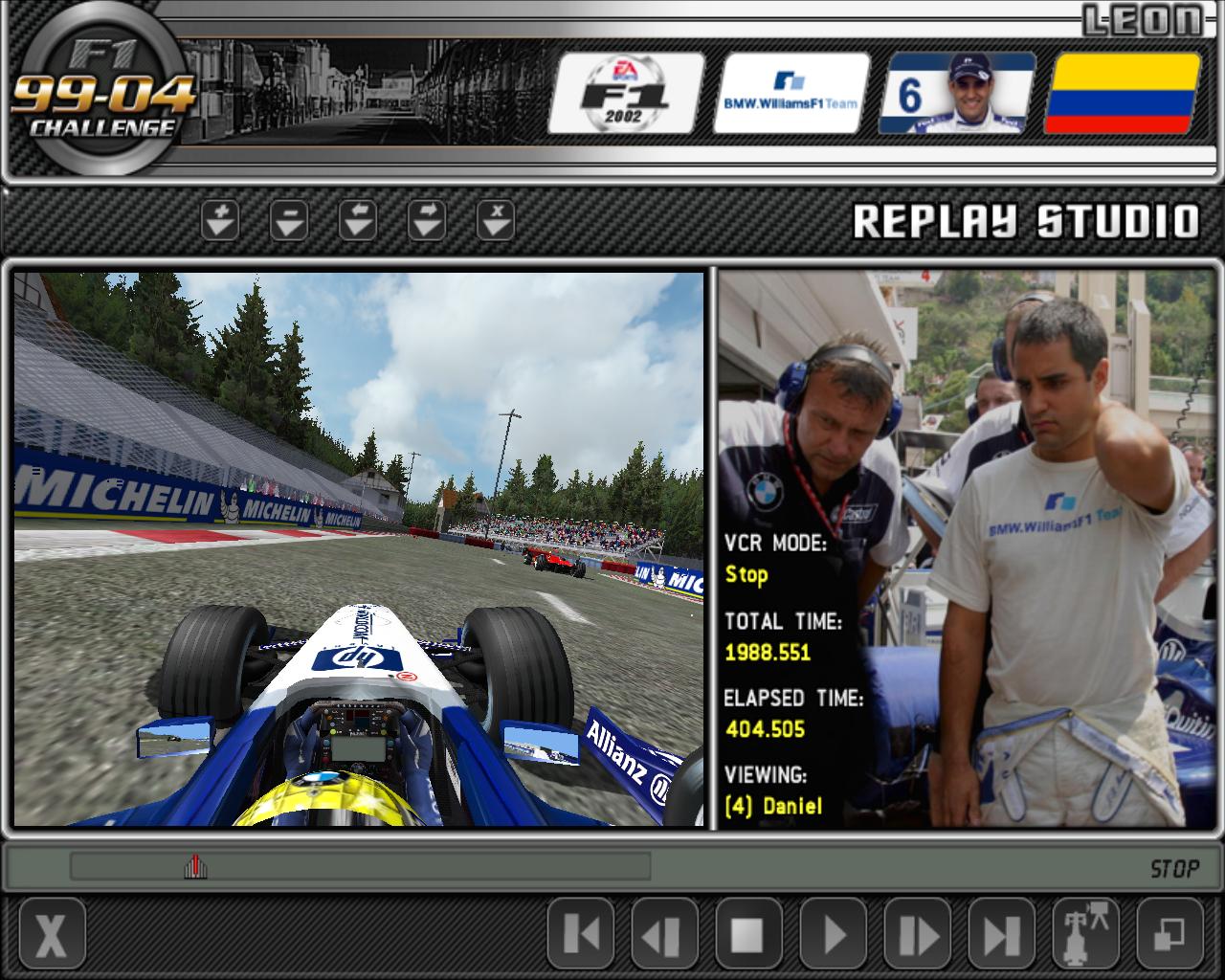Image resolution: width=1225 pixels, height=980 pixels.
Task: Click inside the replay progress bar
Action: 360,867
